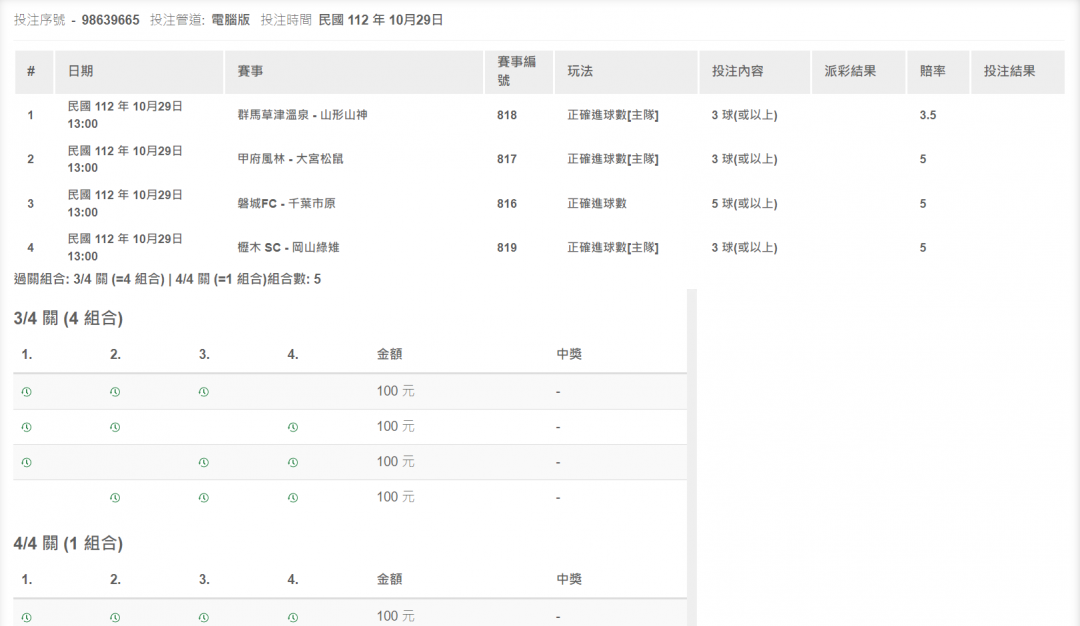Click 100 元 in 3/4 combination 1-2-3 row

[x=395, y=391]
